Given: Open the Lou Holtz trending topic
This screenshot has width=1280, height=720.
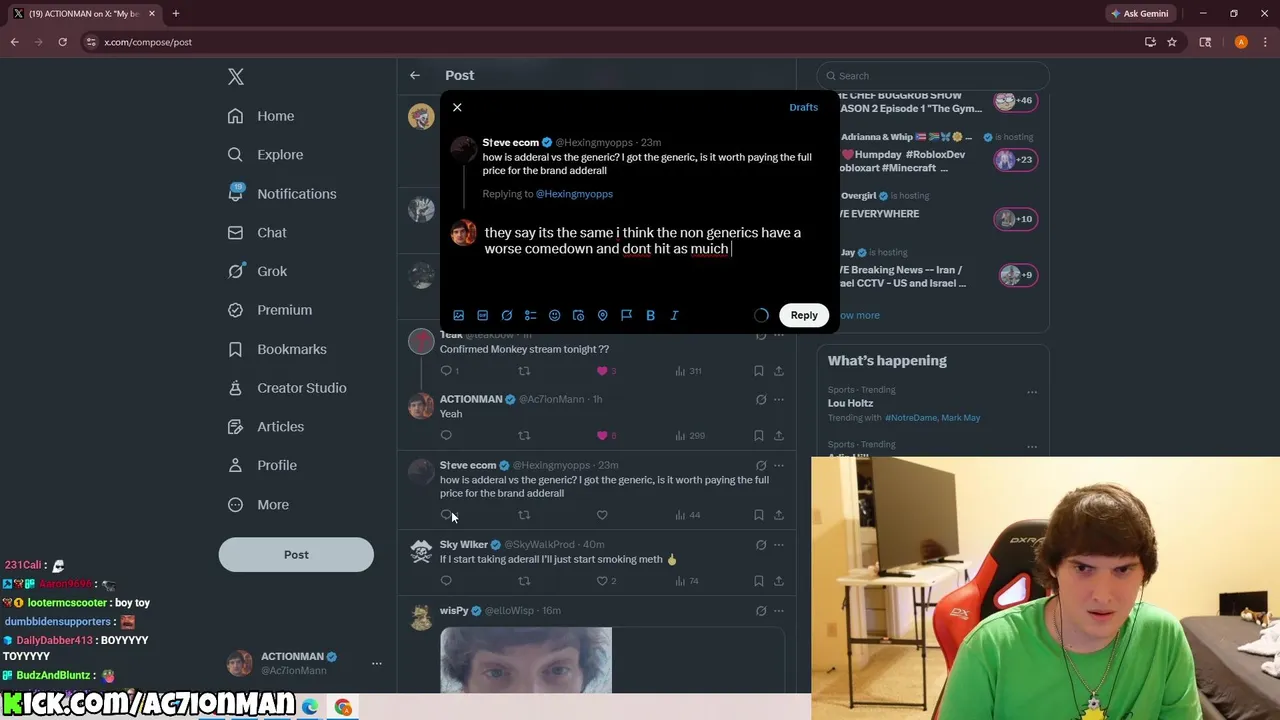Looking at the screenshot, I should (x=851, y=403).
